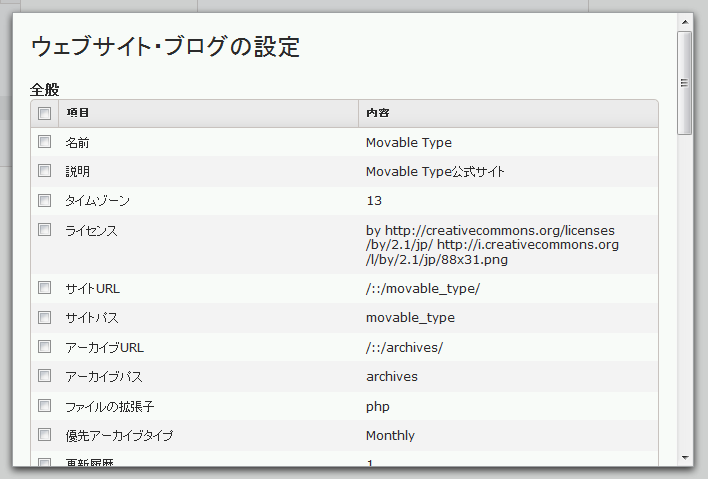
Task: Click the 説明 item label
Action: [x=78, y=172]
